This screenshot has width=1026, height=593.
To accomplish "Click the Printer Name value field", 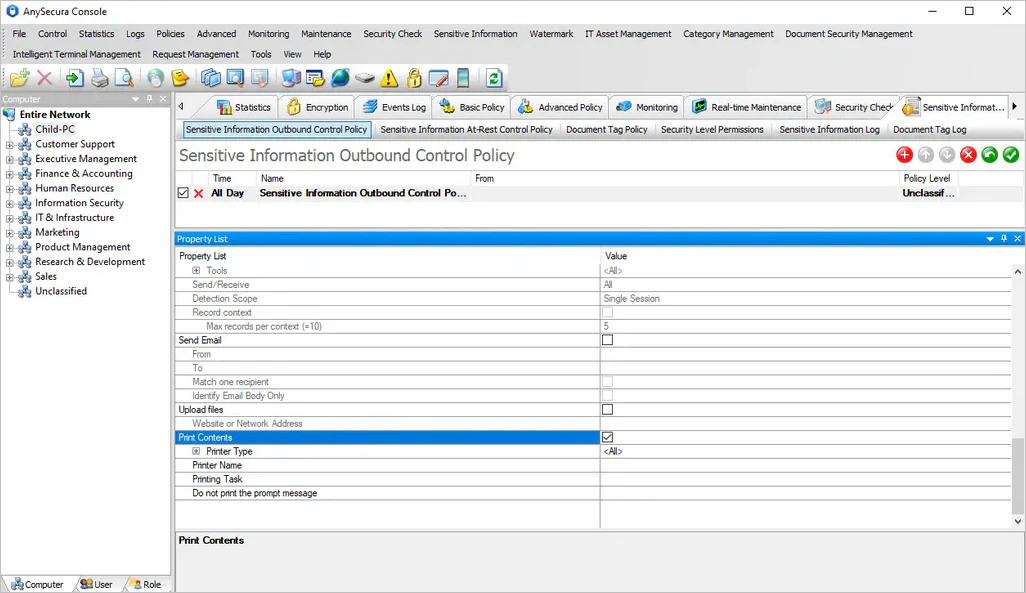I will [805, 465].
